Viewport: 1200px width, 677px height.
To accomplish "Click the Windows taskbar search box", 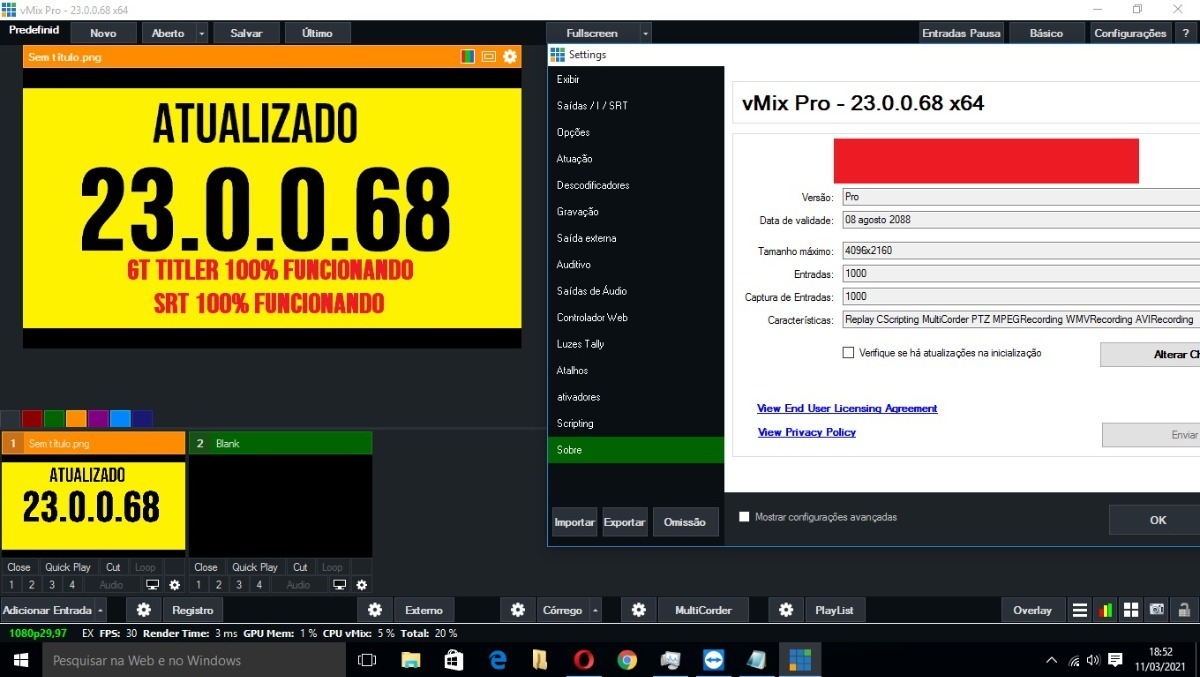I will [x=192, y=660].
